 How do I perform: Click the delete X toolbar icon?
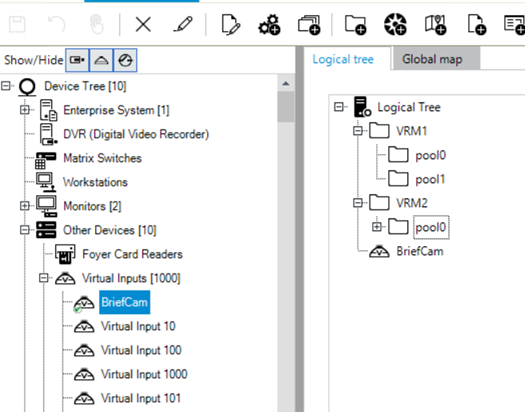tap(143, 25)
